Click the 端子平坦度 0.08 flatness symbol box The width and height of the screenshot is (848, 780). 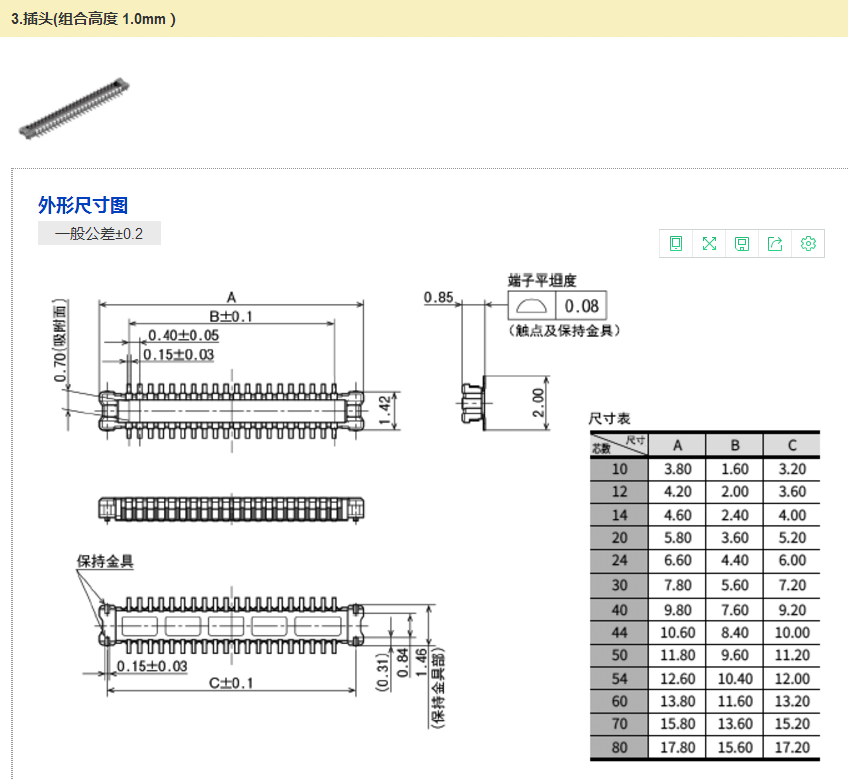coord(557,306)
